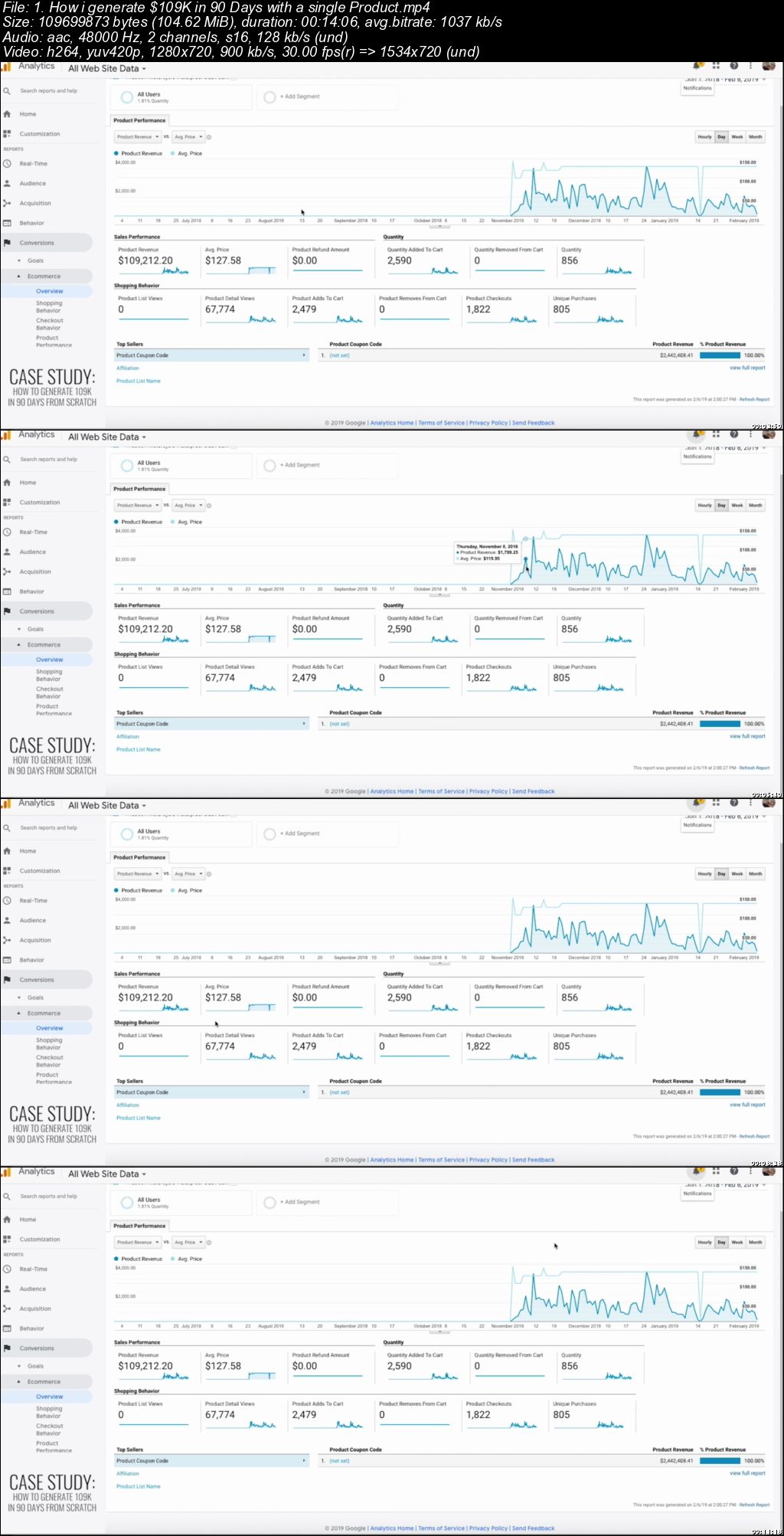Viewport: 784px width, 1536px height.
Task: Click the Acquisition arrows icon in the third frame
Action: coord(6,941)
